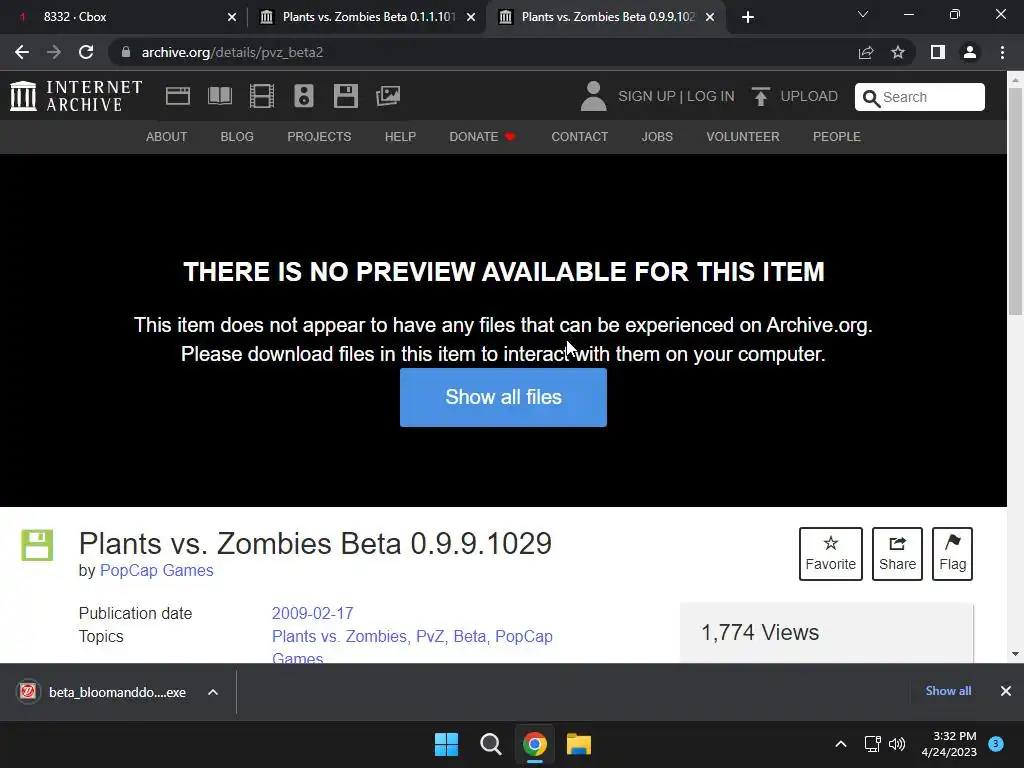Open the network icon in tray
1024x768 pixels.
click(872, 744)
